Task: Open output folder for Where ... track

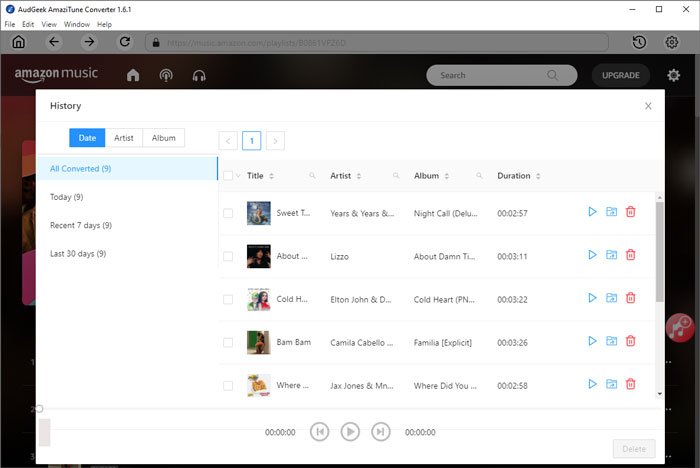Action: coord(611,384)
